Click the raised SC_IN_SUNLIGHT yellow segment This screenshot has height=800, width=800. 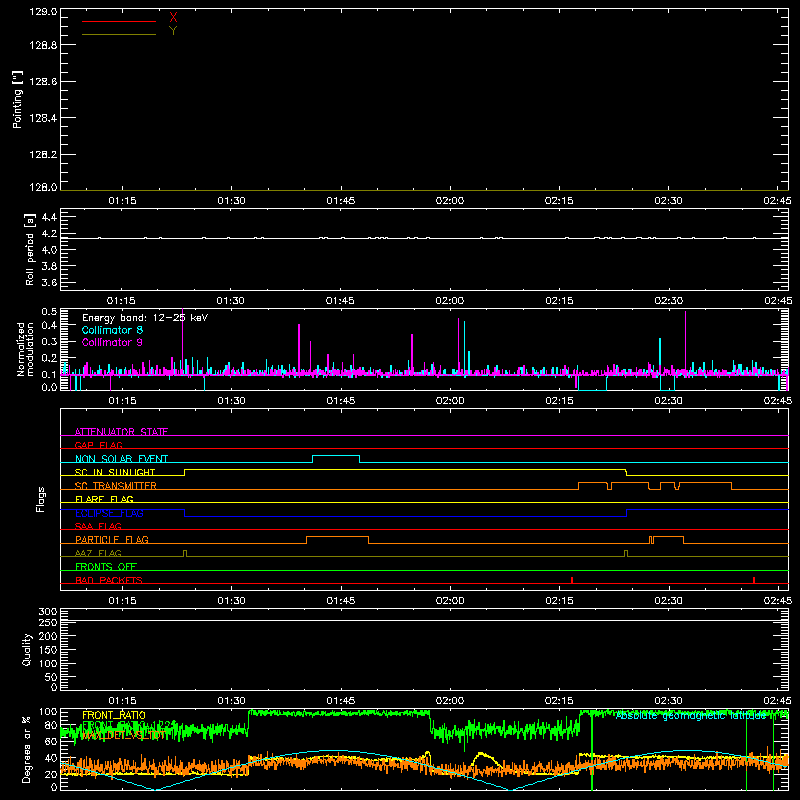pyautogui.click(x=405, y=469)
